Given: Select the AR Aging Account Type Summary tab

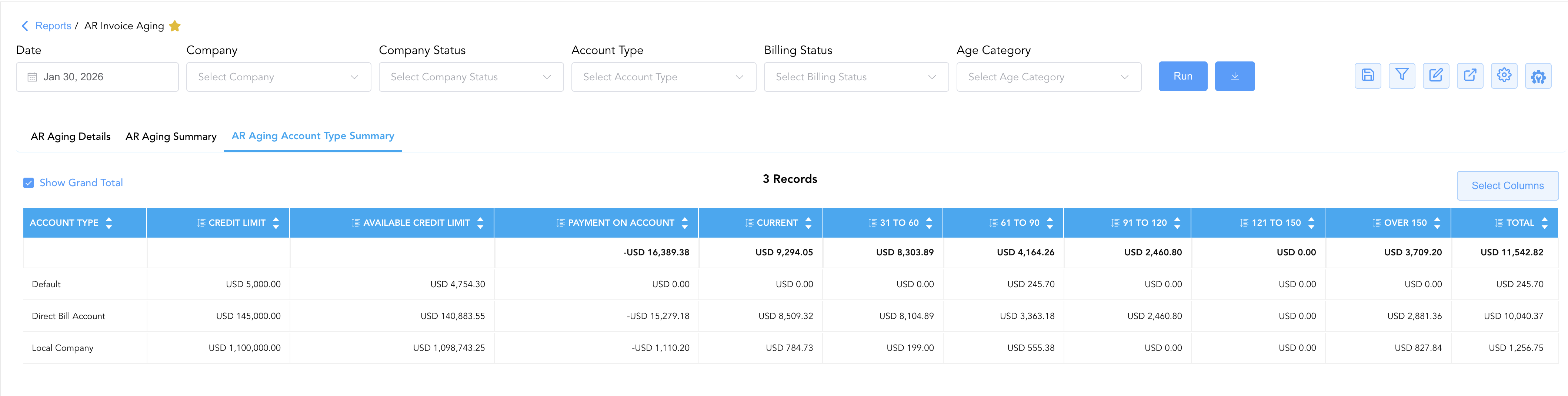Looking at the screenshot, I should tap(313, 136).
